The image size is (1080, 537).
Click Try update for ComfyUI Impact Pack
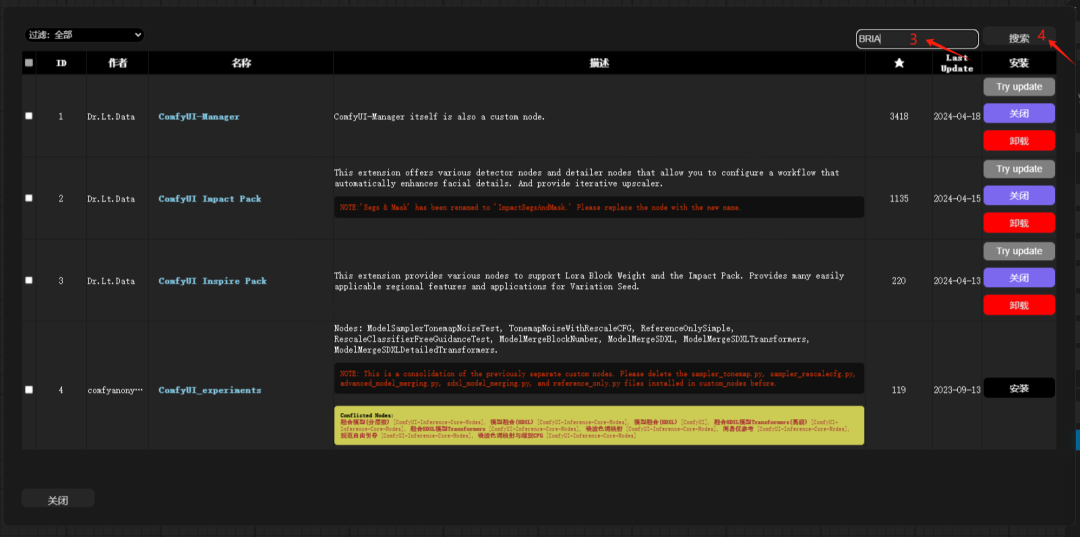(1019, 169)
